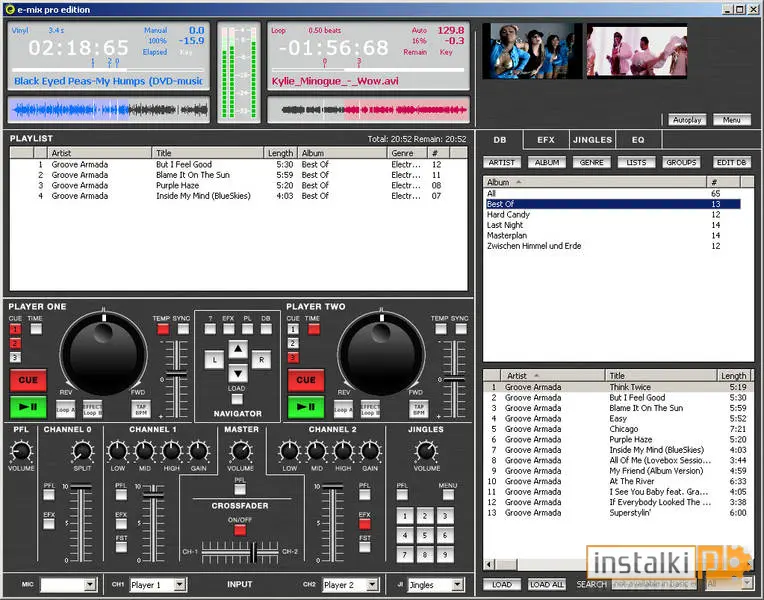
Task: Switch to the EQ tab
Action: [x=638, y=140]
